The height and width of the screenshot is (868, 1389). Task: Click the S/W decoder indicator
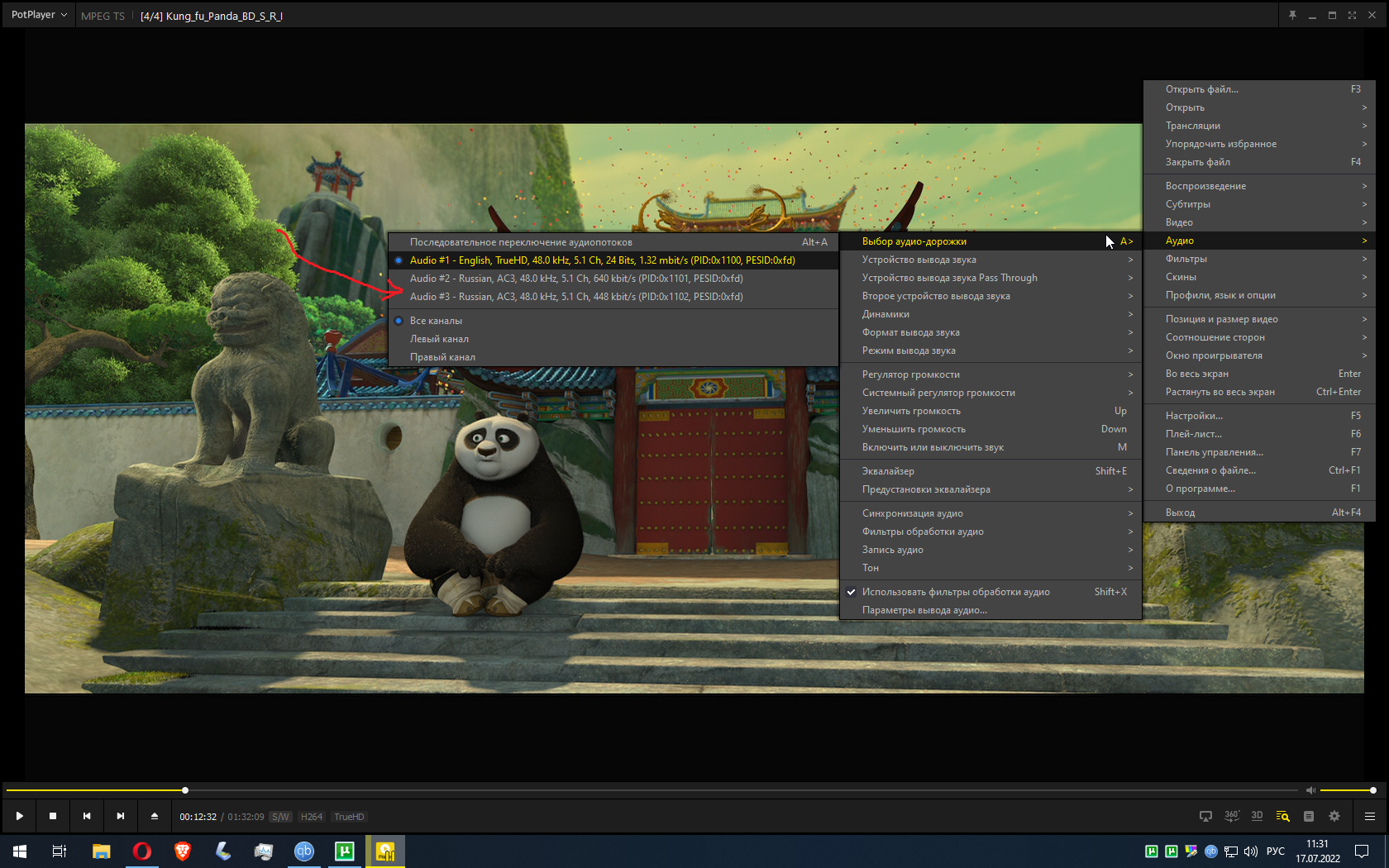(280, 817)
